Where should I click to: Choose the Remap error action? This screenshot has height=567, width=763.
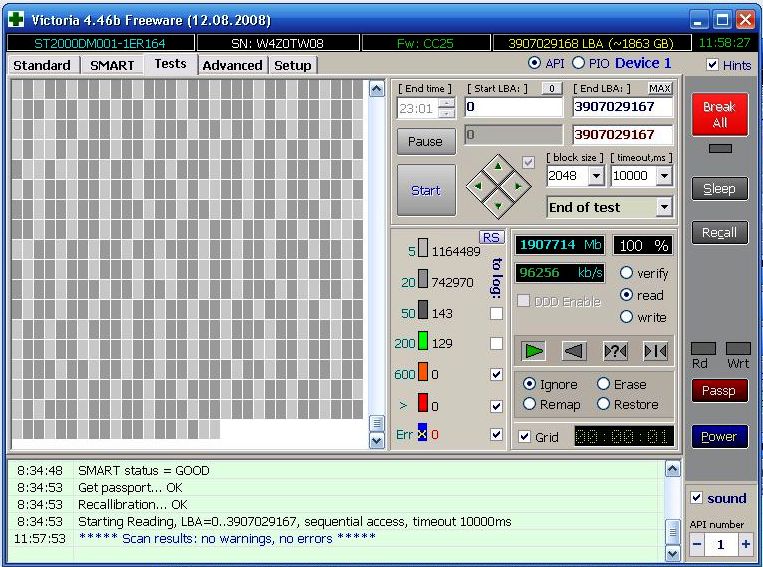(529, 404)
